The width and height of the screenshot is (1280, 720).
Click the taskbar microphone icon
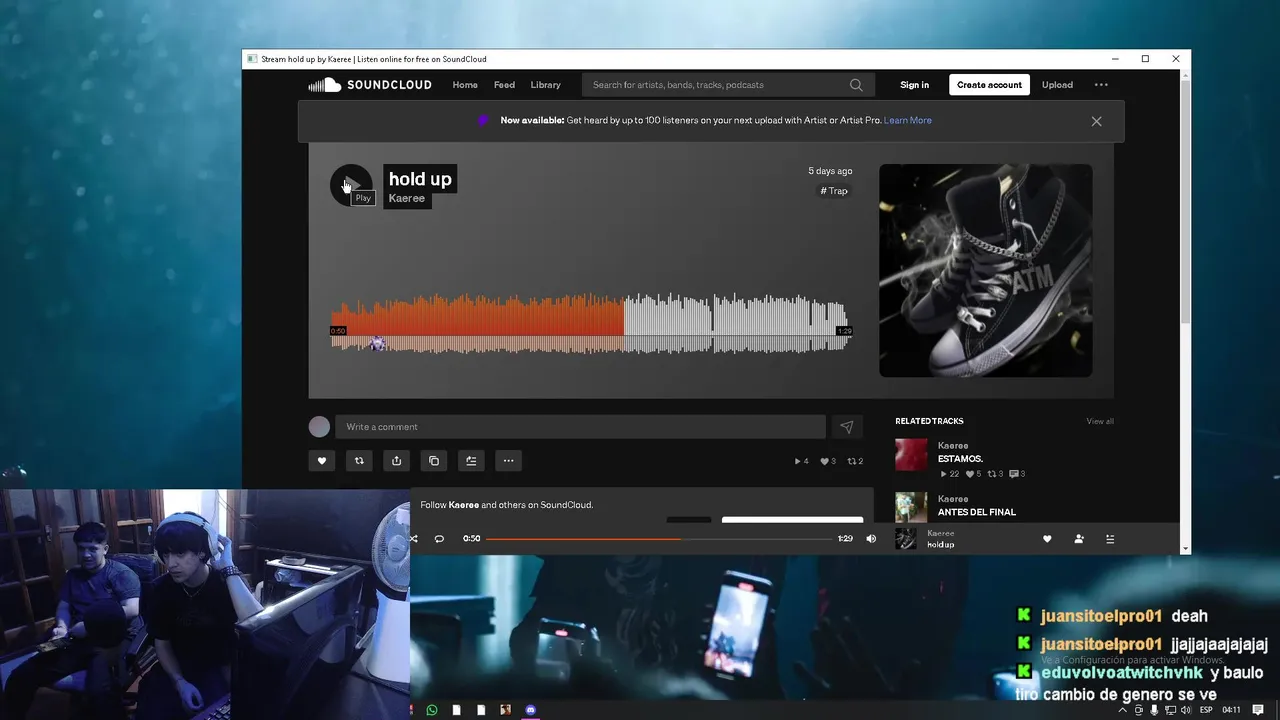point(1155,710)
